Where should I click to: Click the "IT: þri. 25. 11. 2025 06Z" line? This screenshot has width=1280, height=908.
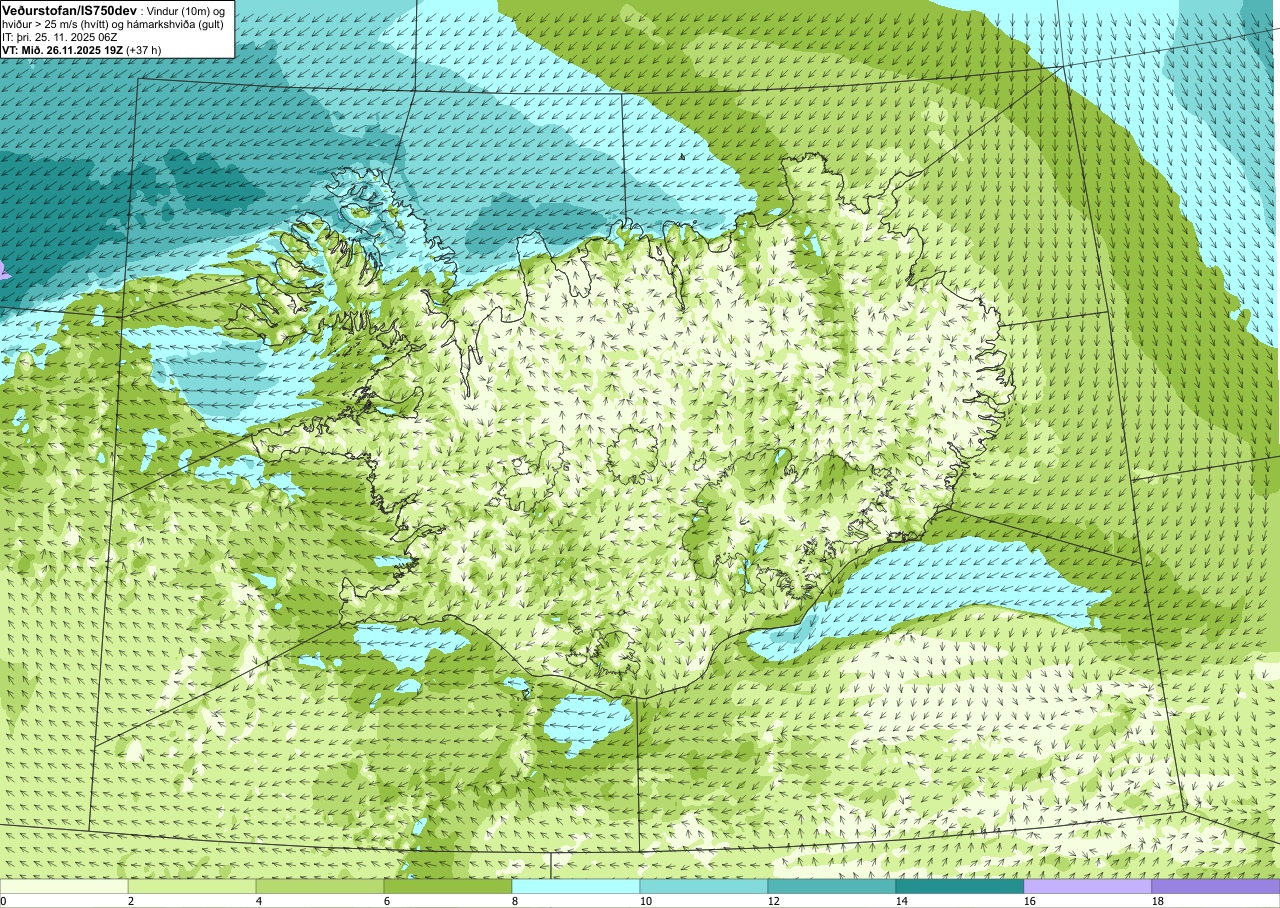tap(60, 37)
